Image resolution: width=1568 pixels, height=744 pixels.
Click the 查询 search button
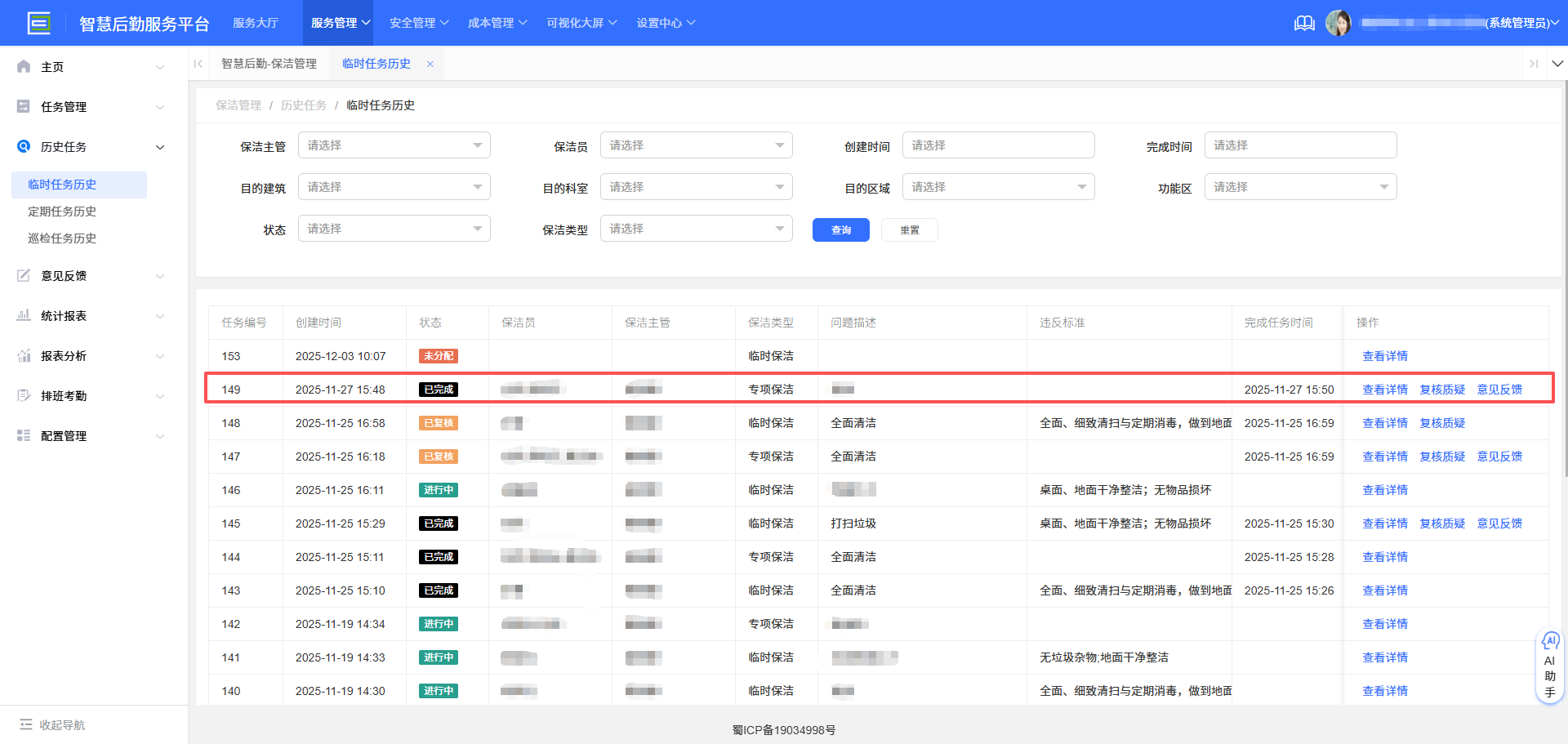click(840, 229)
